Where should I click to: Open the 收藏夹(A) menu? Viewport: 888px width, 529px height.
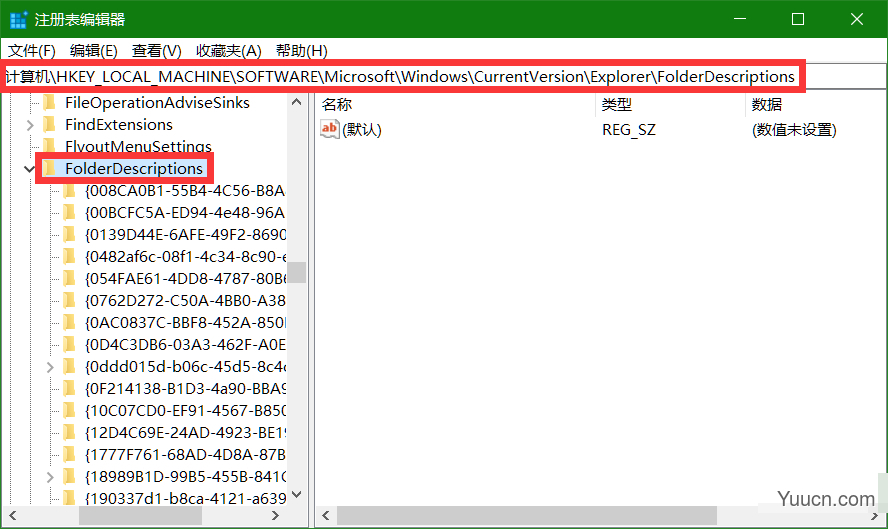click(x=228, y=51)
